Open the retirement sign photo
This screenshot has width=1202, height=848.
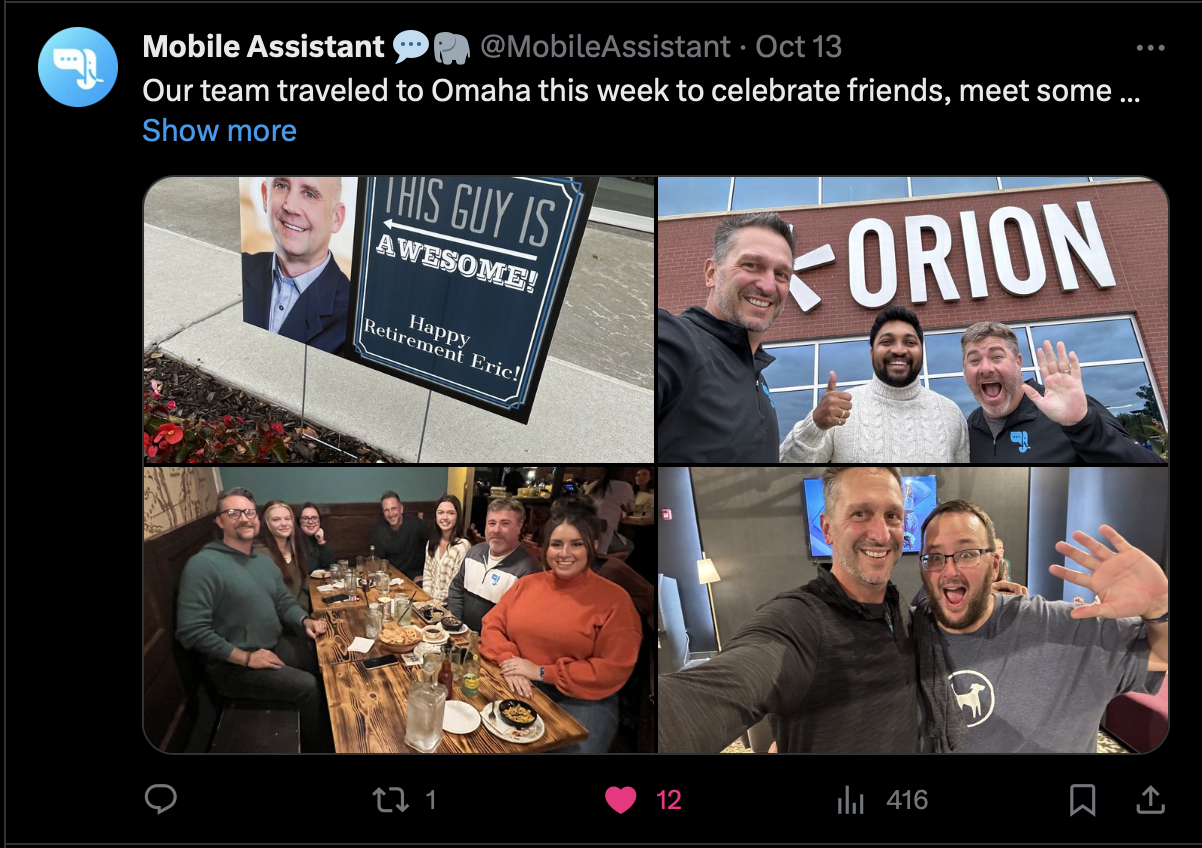pyautogui.click(x=399, y=320)
